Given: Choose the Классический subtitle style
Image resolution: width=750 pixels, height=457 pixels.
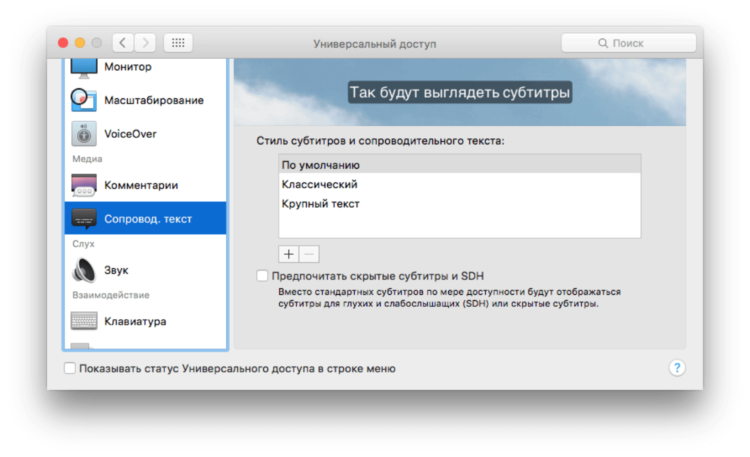Looking at the screenshot, I should (460, 184).
